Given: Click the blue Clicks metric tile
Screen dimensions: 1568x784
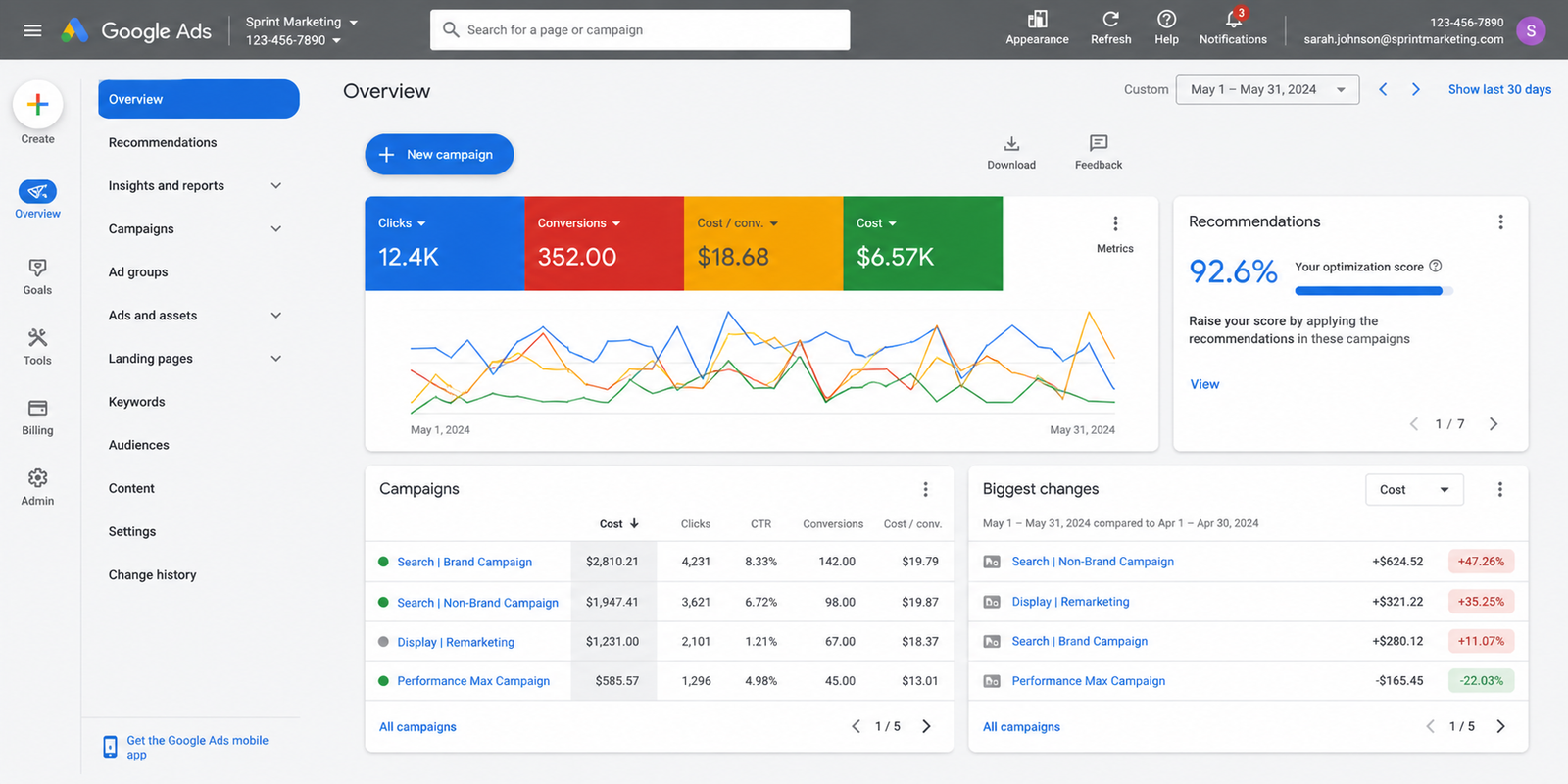Looking at the screenshot, I should click(x=445, y=243).
